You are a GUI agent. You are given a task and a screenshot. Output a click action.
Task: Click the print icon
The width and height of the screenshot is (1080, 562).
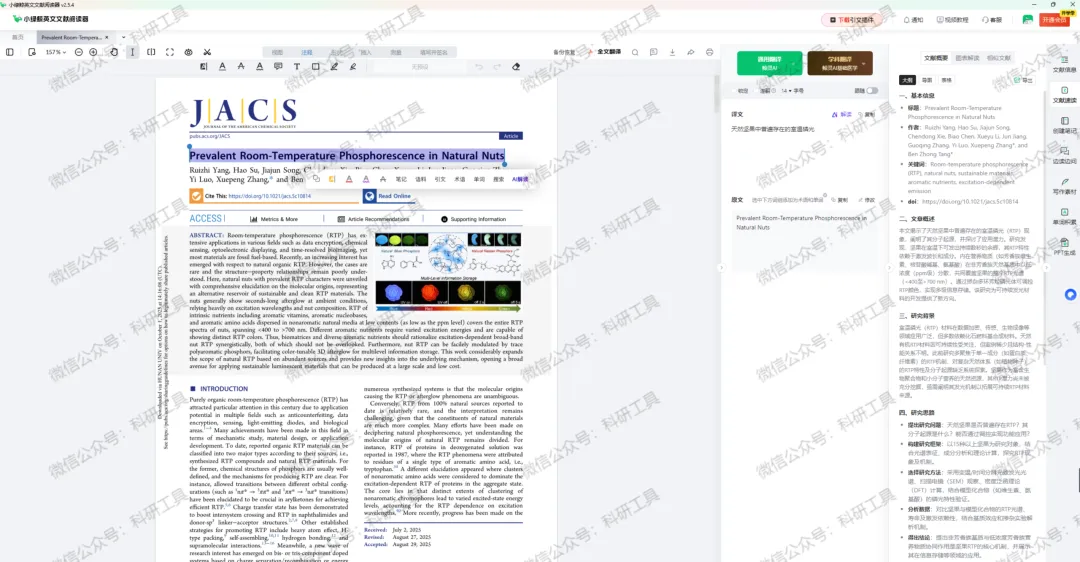click(709, 52)
